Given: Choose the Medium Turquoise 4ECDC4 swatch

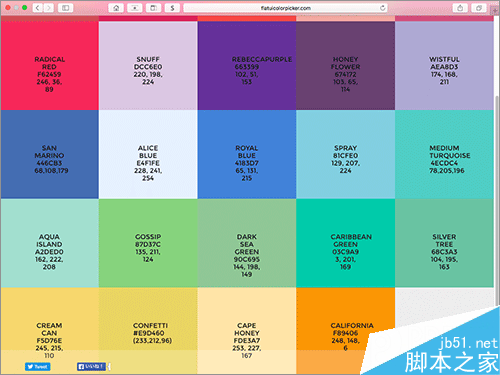Looking at the screenshot, I should [x=444, y=154].
